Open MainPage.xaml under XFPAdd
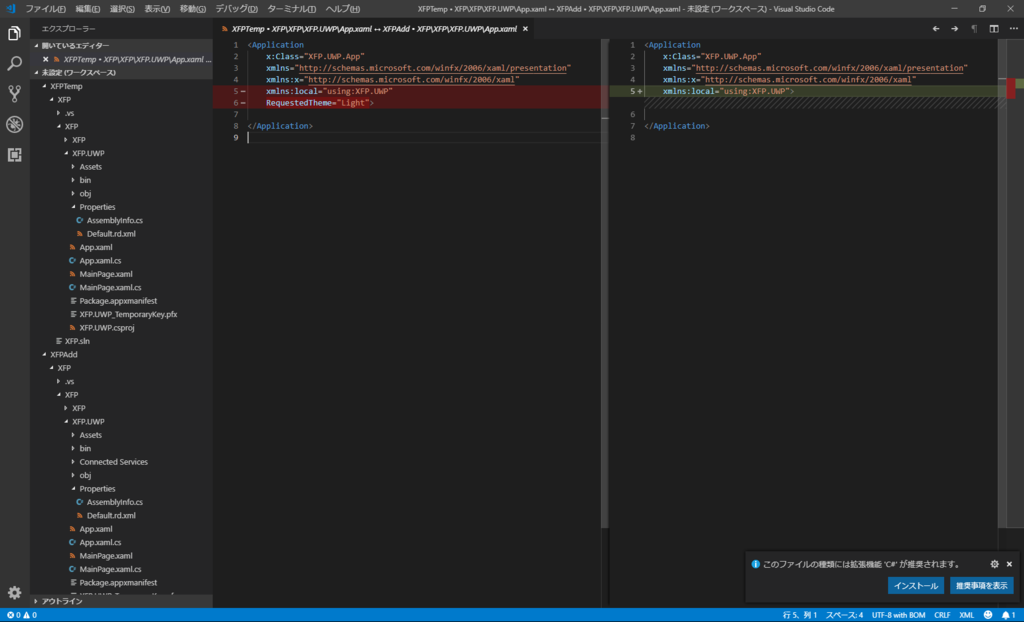The width and height of the screenshot is (1024, 622). [x=121, y=556]
